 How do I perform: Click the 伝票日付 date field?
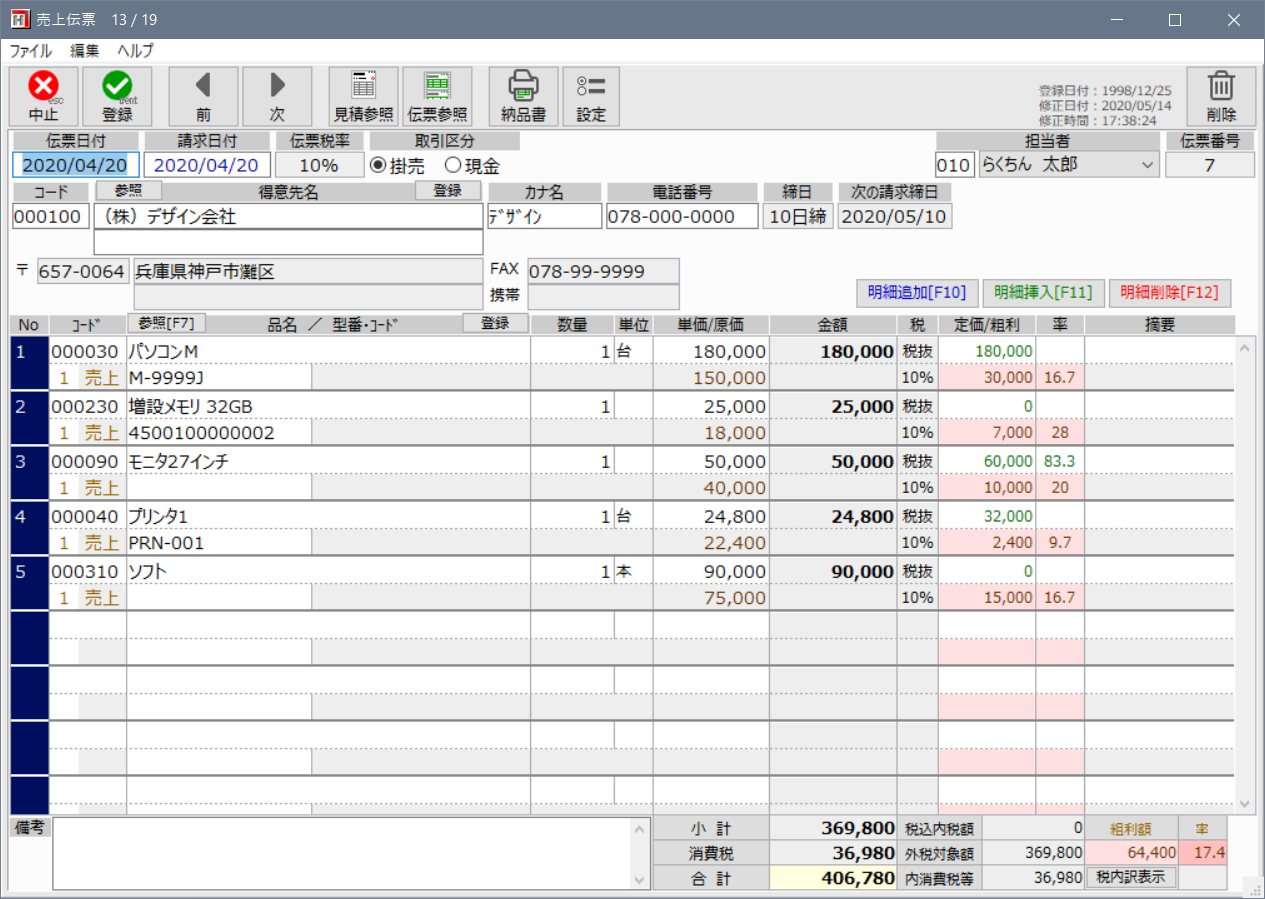point(76,165)
